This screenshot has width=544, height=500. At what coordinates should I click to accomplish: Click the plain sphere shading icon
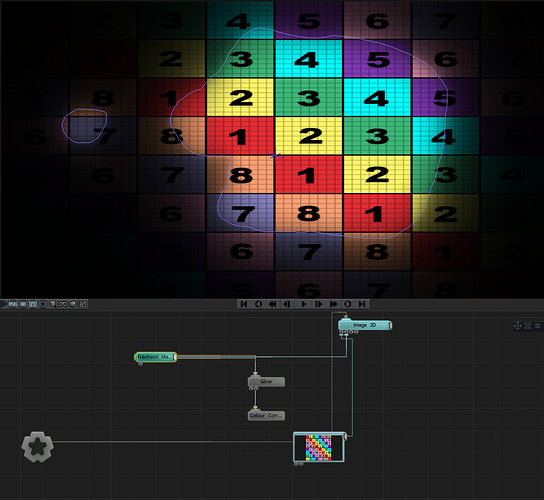coord(73,304)
